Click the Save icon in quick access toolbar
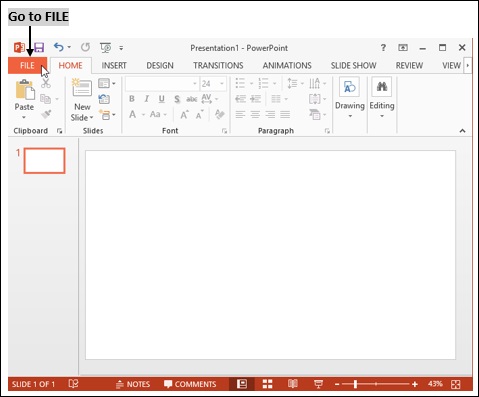The height and width of the screenshot is (397, 479). pos(39,48)
